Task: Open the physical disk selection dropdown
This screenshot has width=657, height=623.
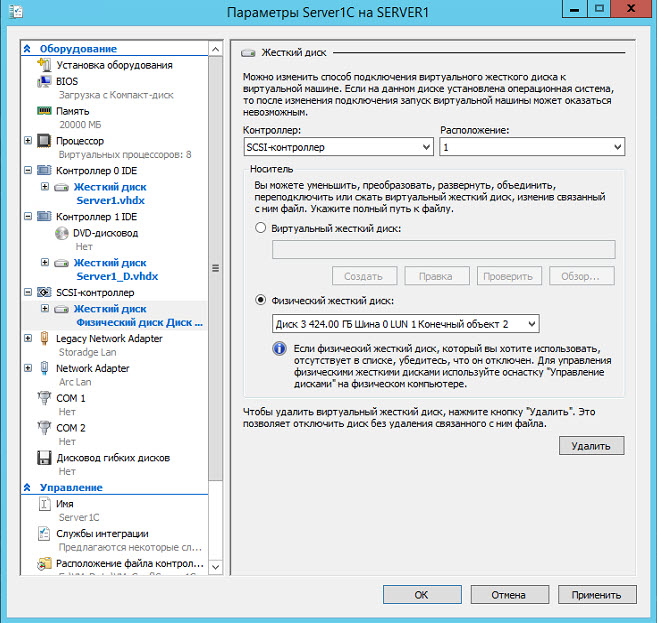Action: point(406,324)
